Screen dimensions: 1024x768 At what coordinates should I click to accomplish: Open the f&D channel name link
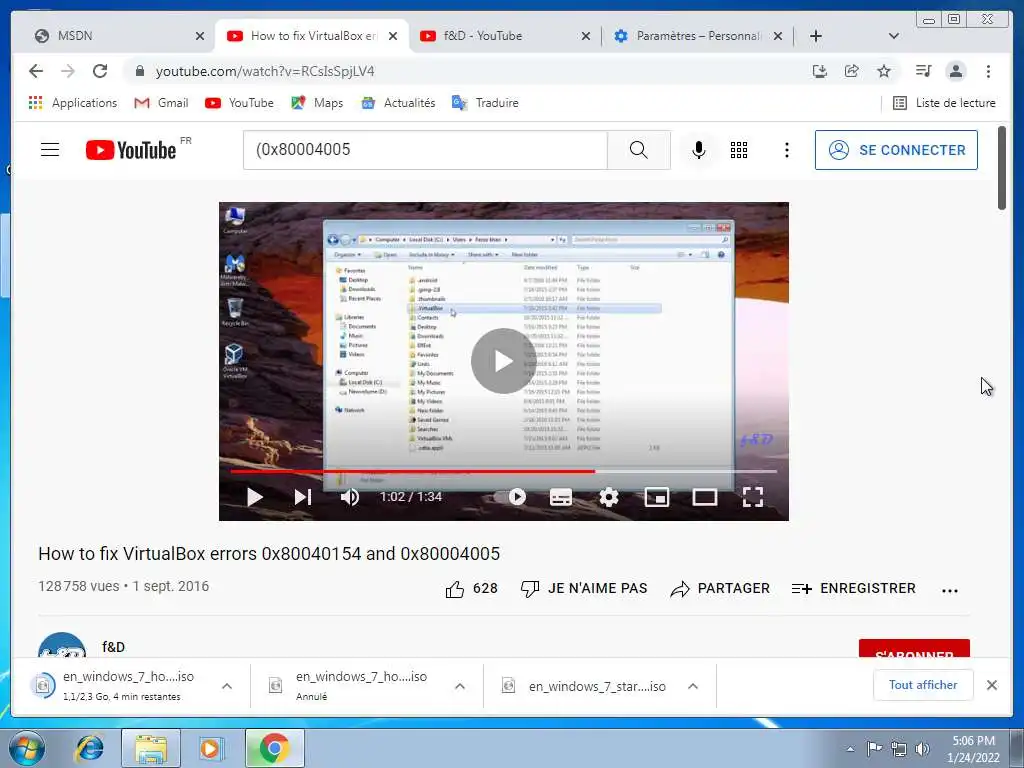click(113, 647)
